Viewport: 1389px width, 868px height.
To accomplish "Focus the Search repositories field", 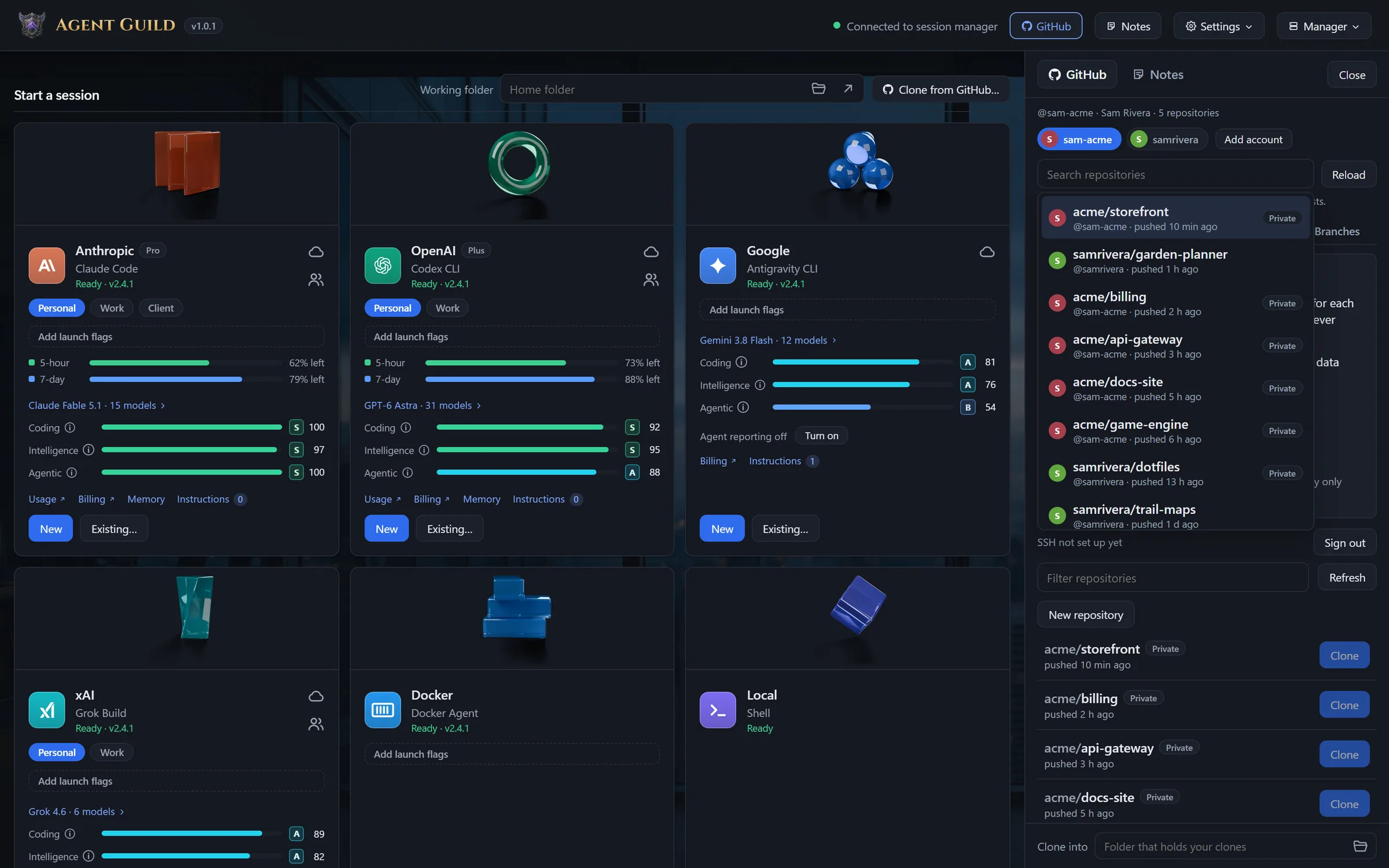I will (1175, 175).
